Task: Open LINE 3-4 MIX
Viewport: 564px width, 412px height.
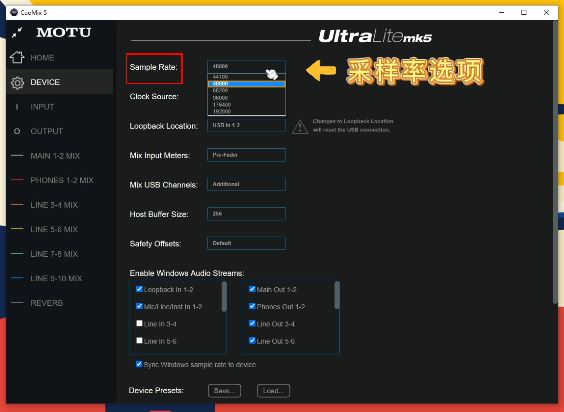Action: click(54, 205)
